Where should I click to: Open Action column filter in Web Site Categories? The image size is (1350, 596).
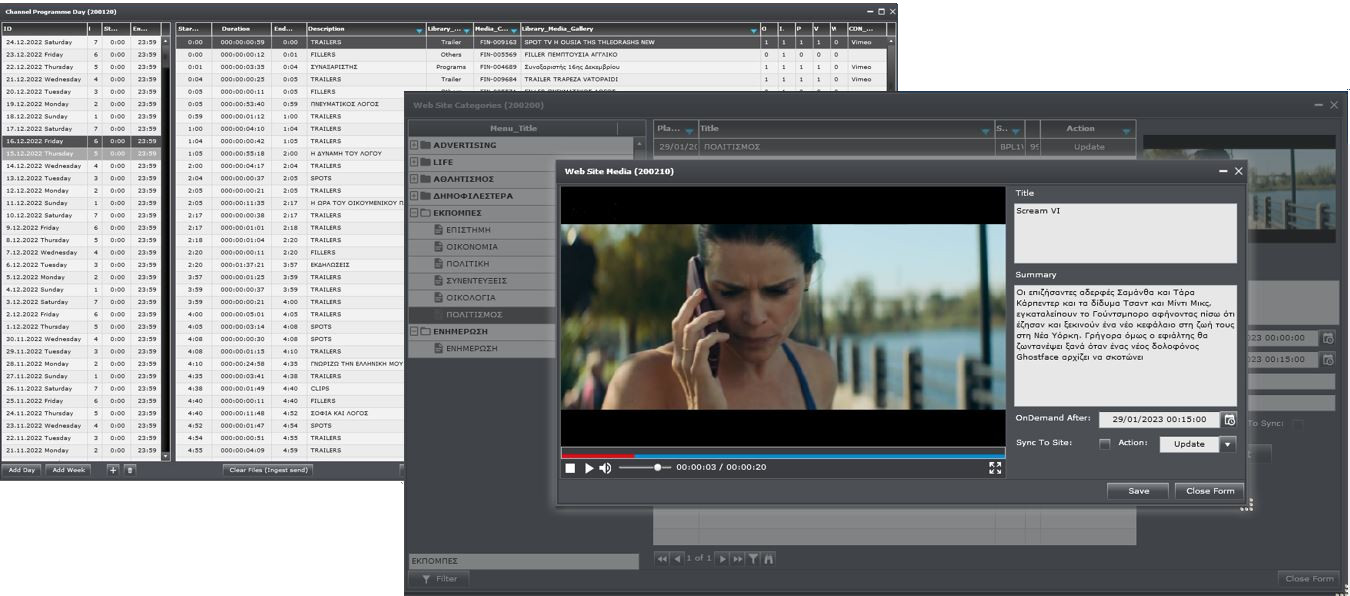point(1127,130)
